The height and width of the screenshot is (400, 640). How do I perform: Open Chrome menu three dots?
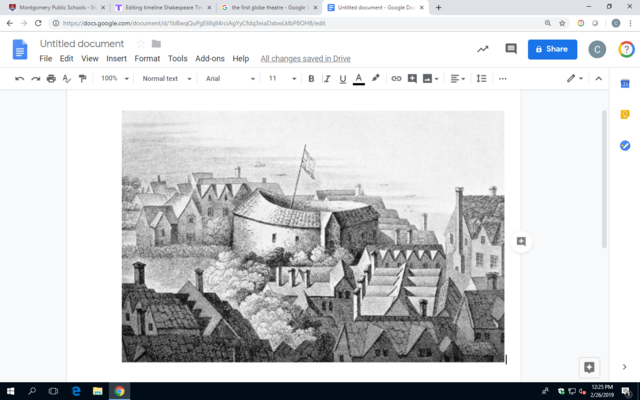pos(630,23)
